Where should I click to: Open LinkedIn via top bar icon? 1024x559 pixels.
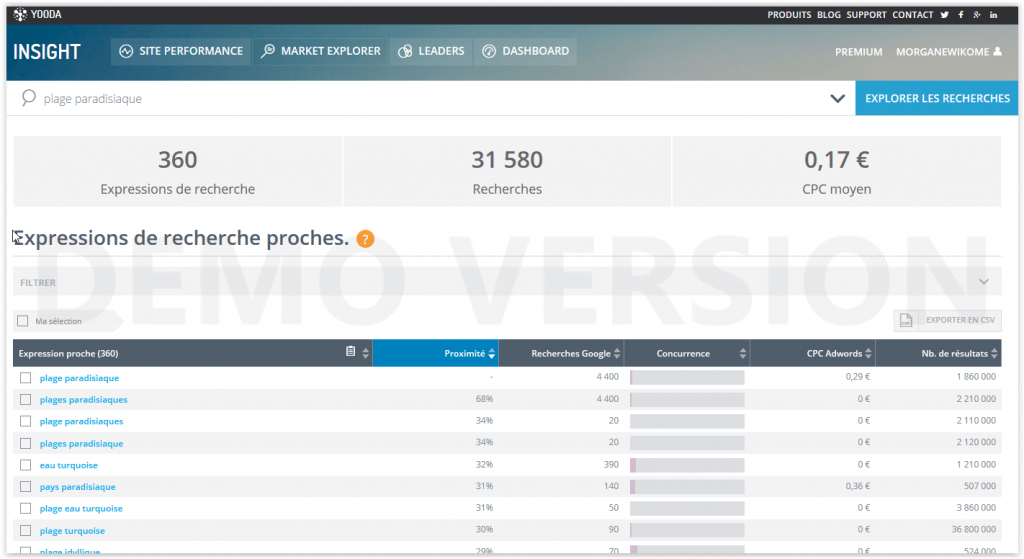pos(993,15)
